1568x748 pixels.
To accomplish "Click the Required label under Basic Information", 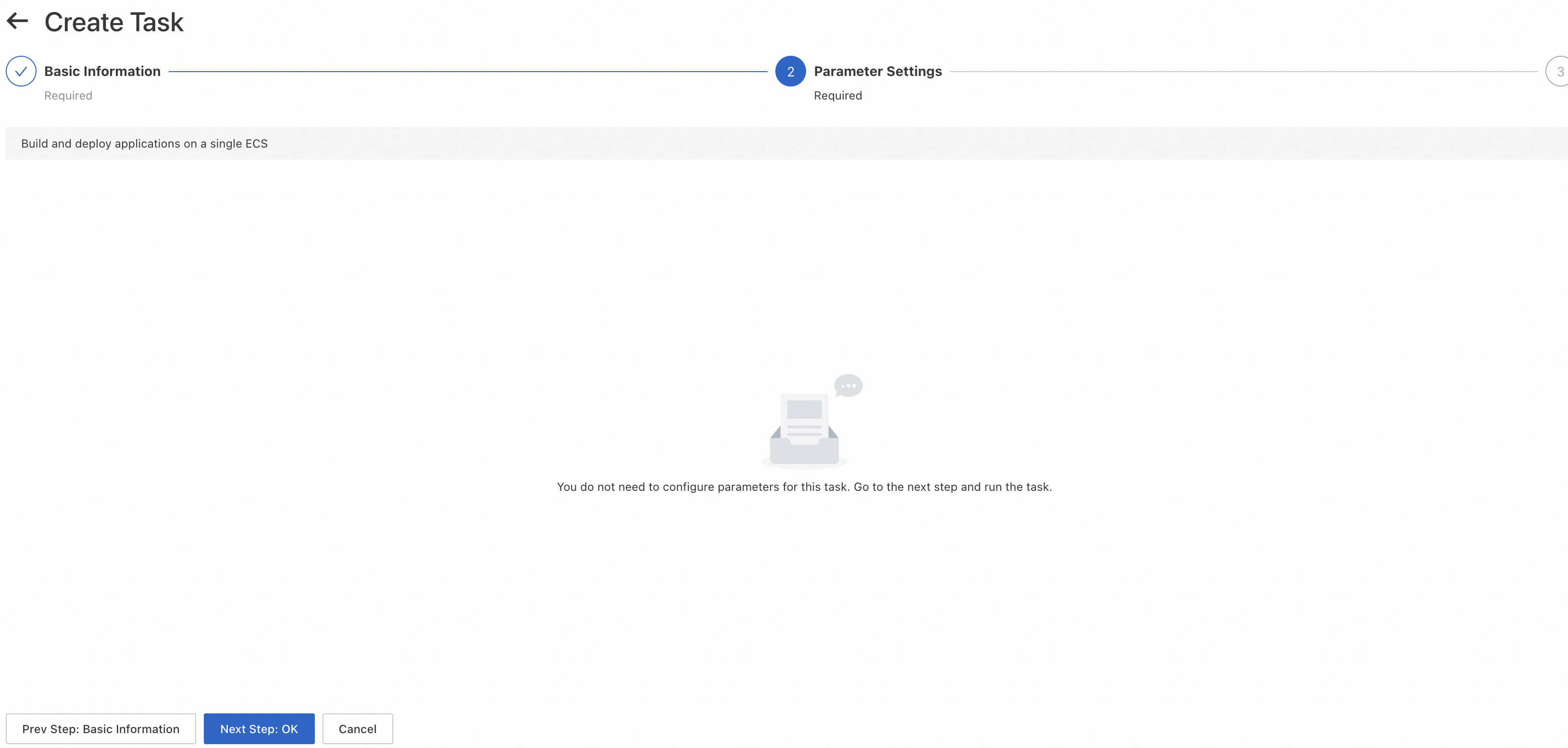I will (x=68, y=95).
